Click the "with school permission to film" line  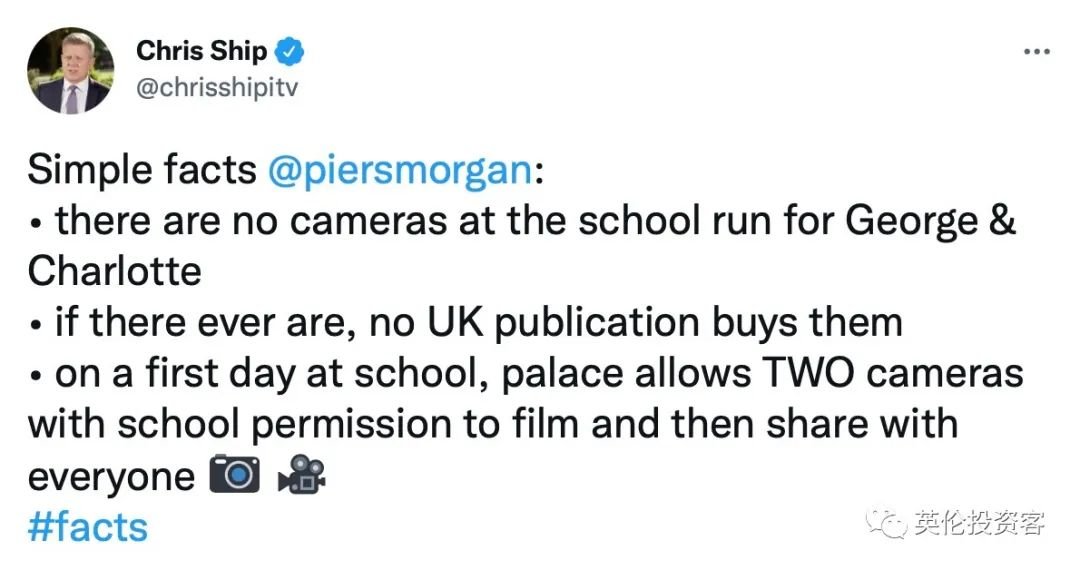pos(300,425)
